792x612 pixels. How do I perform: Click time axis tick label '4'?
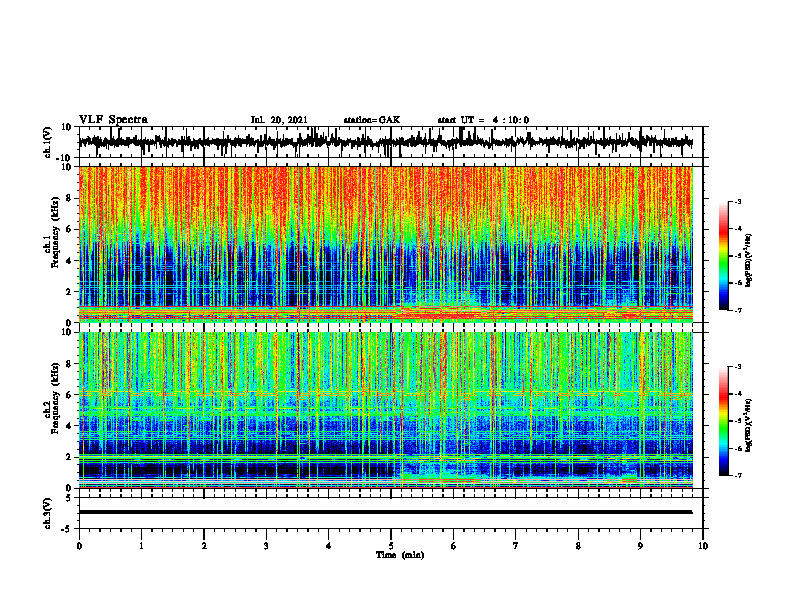pos(329,546)
